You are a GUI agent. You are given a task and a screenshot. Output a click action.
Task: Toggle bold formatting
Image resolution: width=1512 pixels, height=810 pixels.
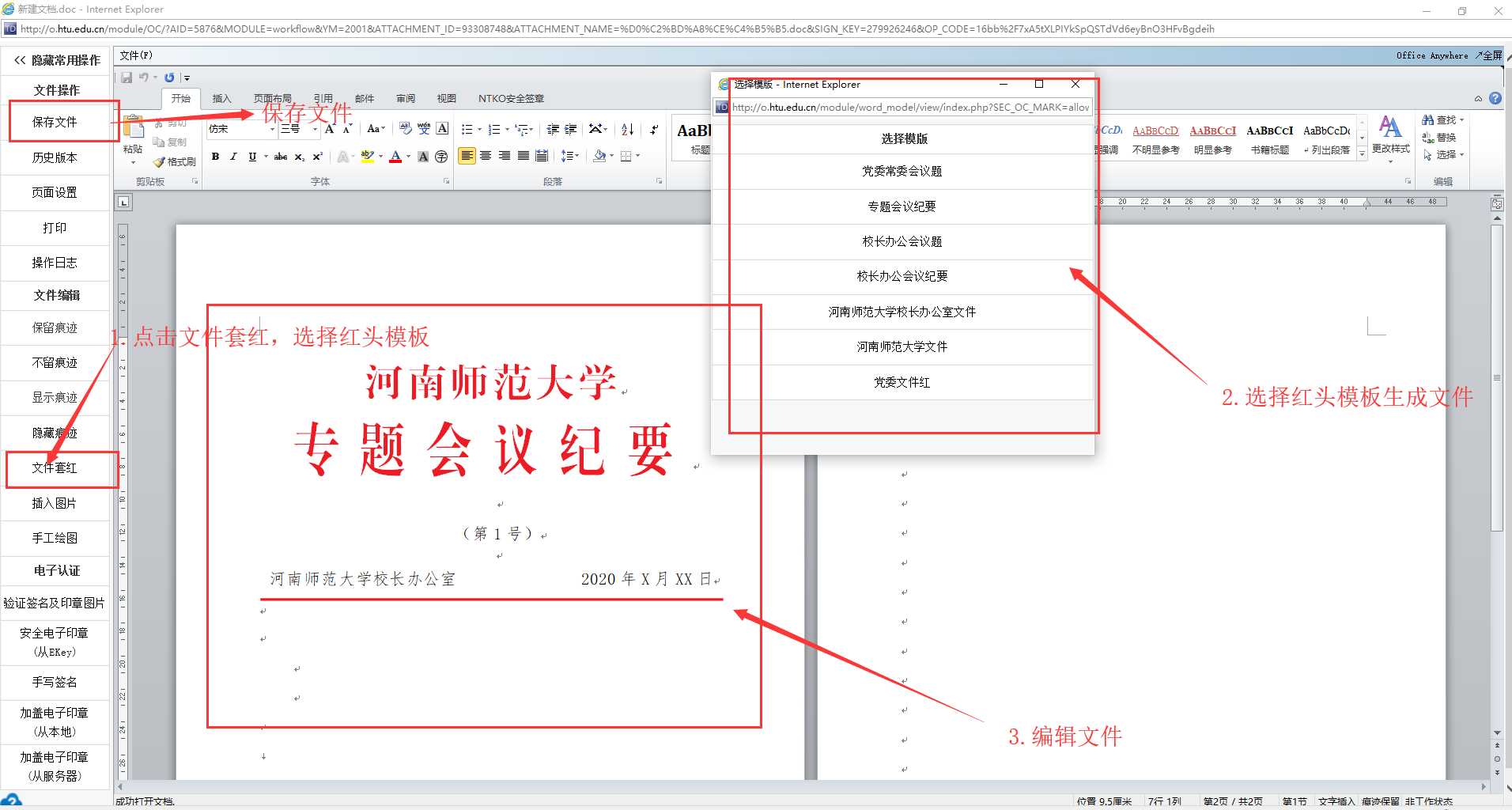pyautogui.click(x=215, y=157)
